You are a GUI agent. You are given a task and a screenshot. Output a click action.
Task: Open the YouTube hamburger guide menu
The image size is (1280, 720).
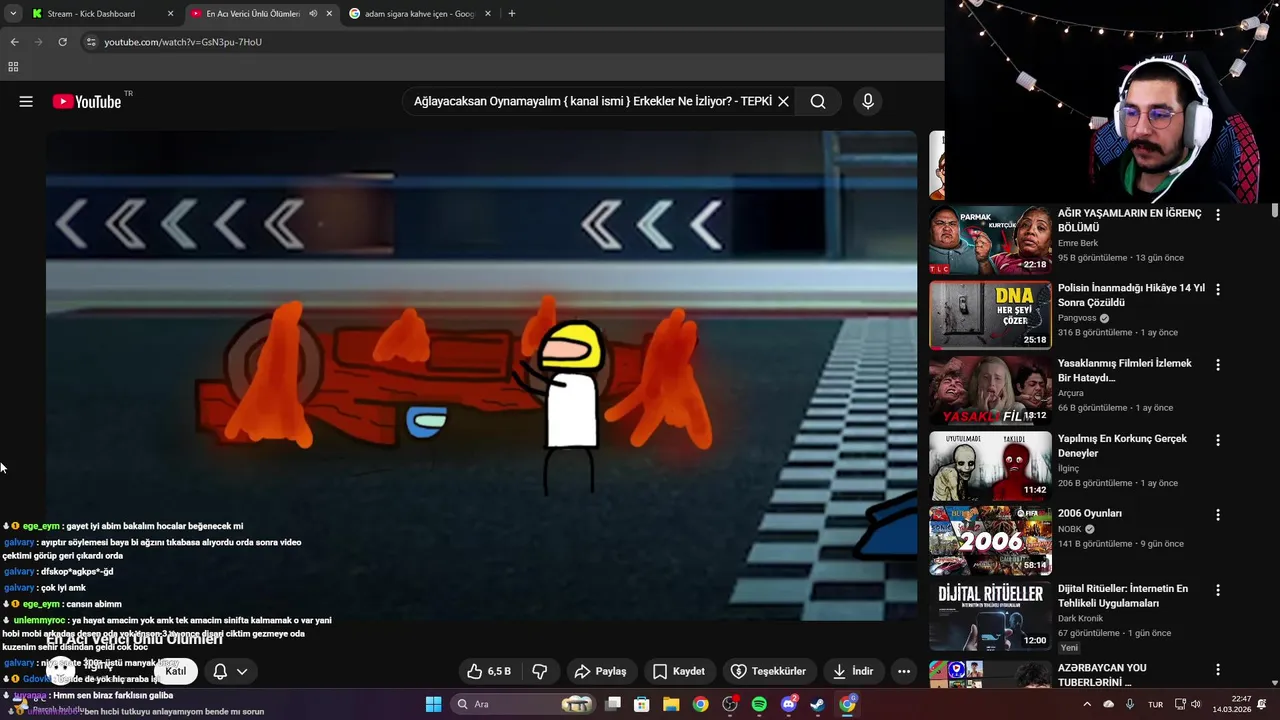click(x=26, y=101)
